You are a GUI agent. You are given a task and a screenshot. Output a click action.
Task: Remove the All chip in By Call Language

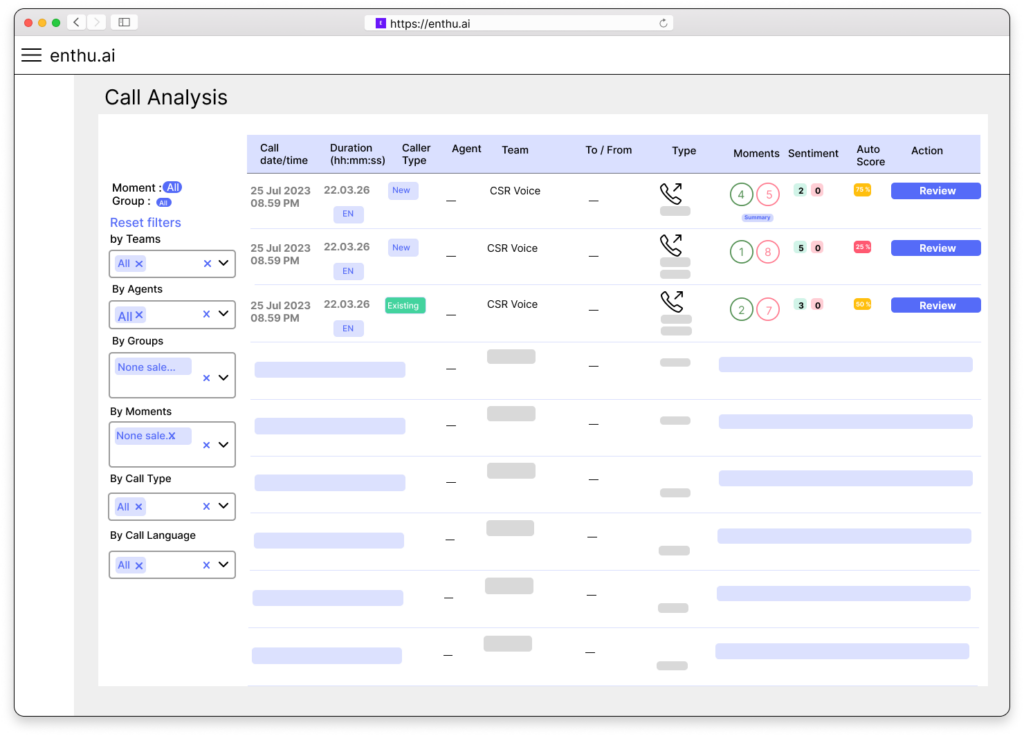pos(136,564)
